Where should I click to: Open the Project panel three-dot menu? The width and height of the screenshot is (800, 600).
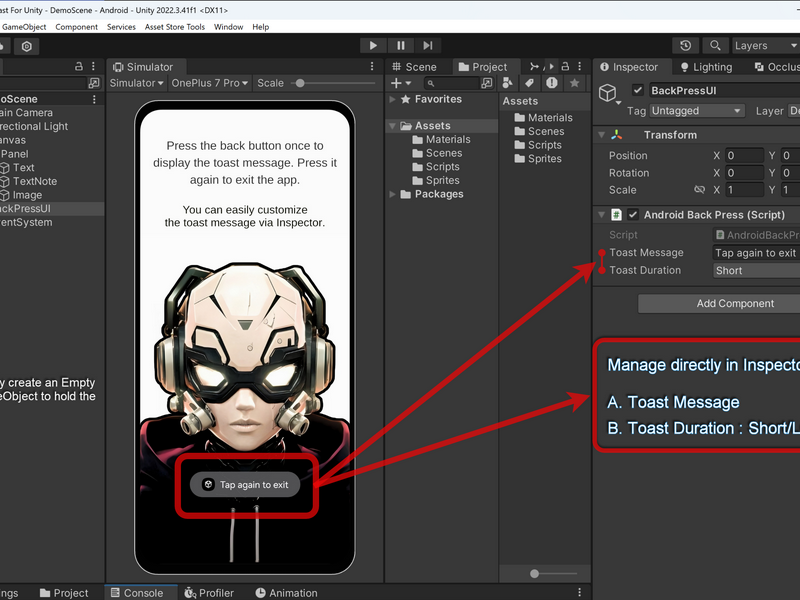580,66
